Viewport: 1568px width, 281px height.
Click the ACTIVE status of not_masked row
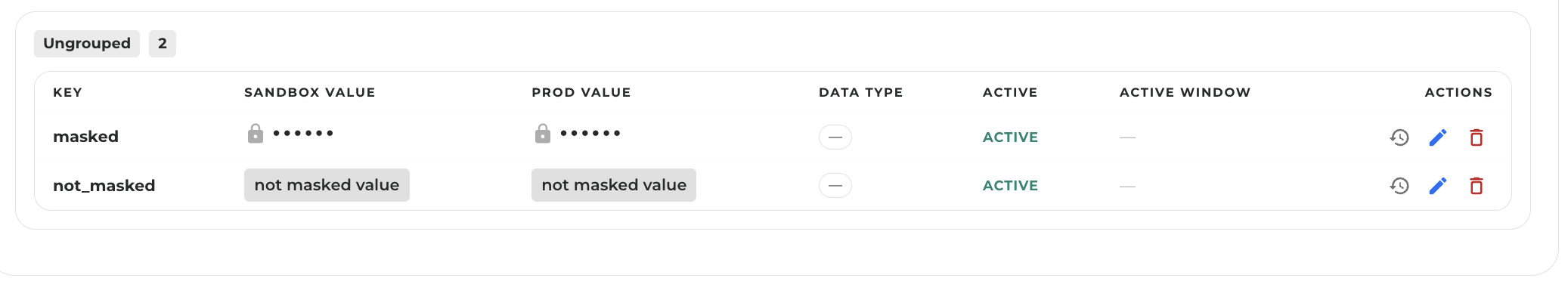pyautogui.click(x=1010, y=186)
